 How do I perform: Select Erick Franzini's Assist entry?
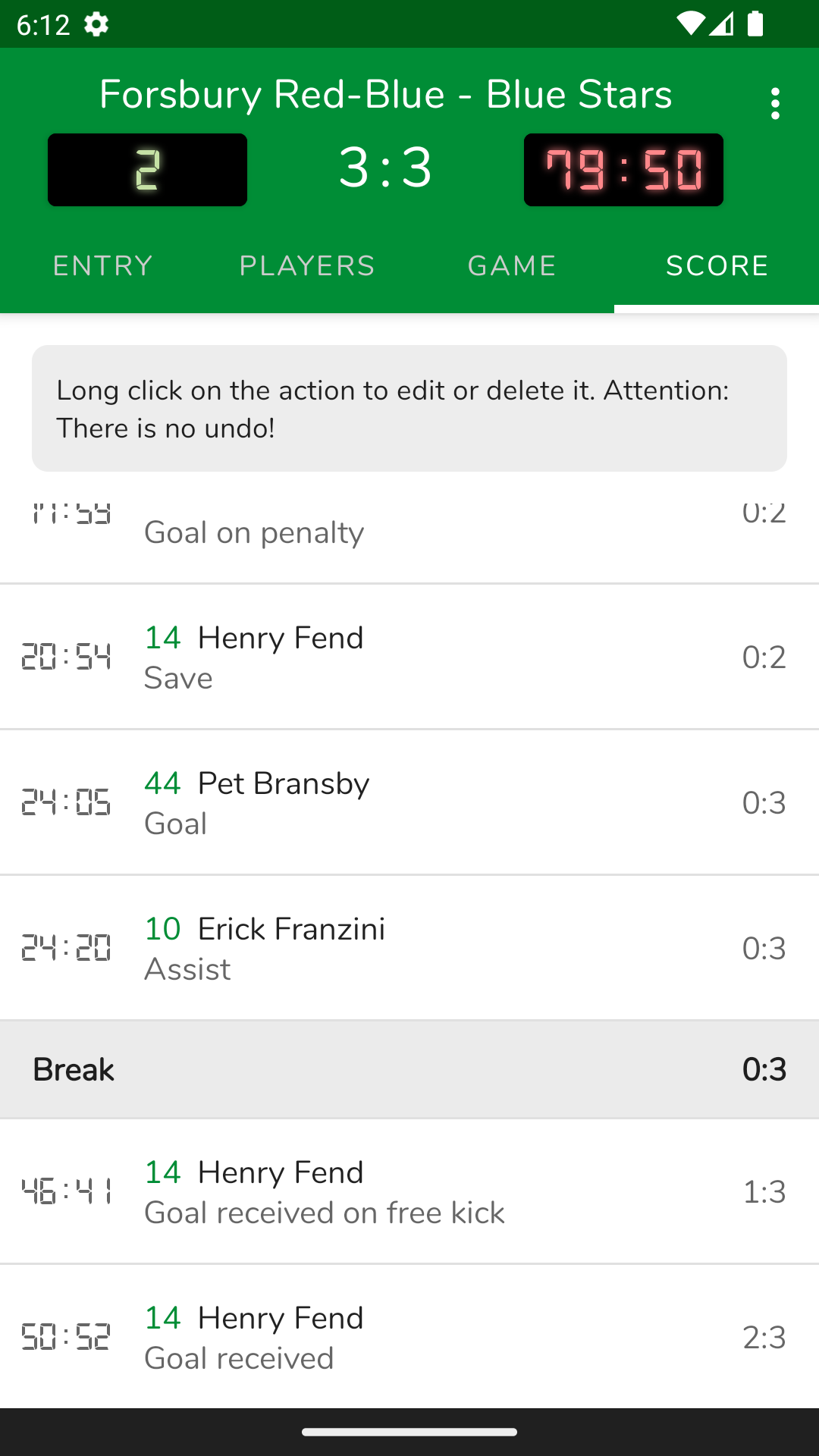pos(409,948)
